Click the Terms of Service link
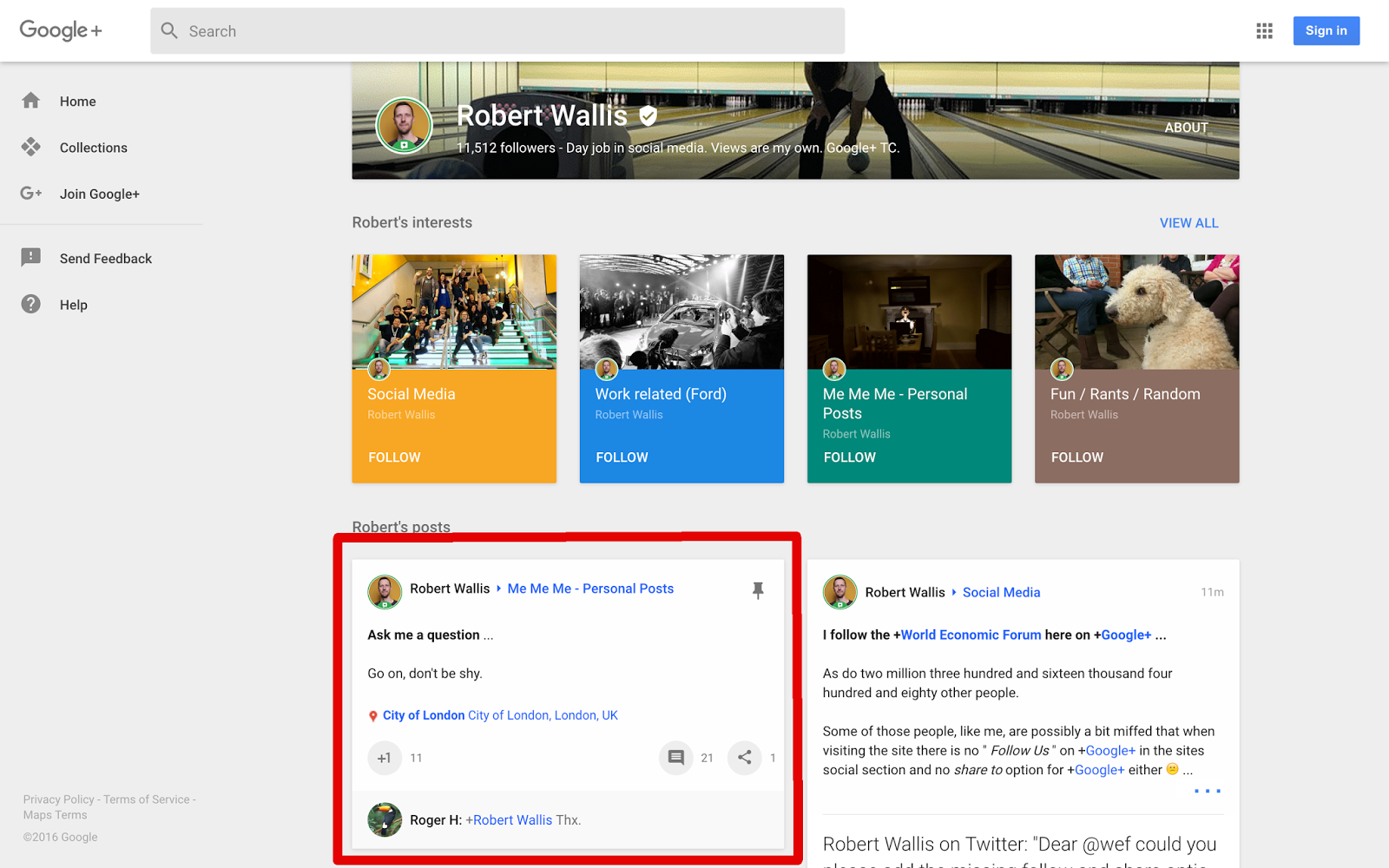The image size is (1389, 868). [x=147, y=799]
